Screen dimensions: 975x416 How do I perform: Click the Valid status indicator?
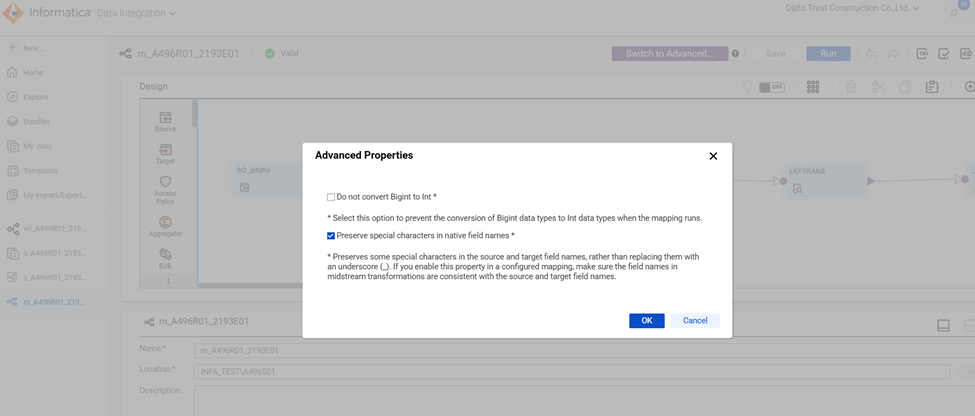click(282, 53)
